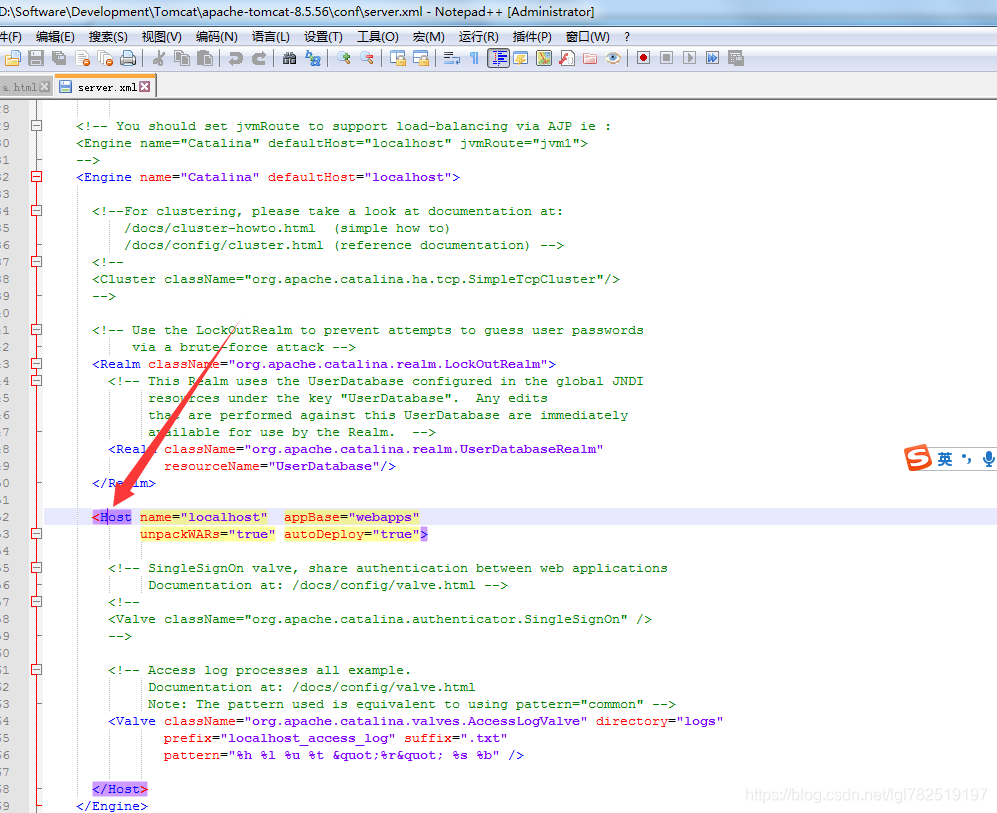Open the 窗口(W) menu
Viewport: 997px width, 813px height.
(x=588, y=37)
